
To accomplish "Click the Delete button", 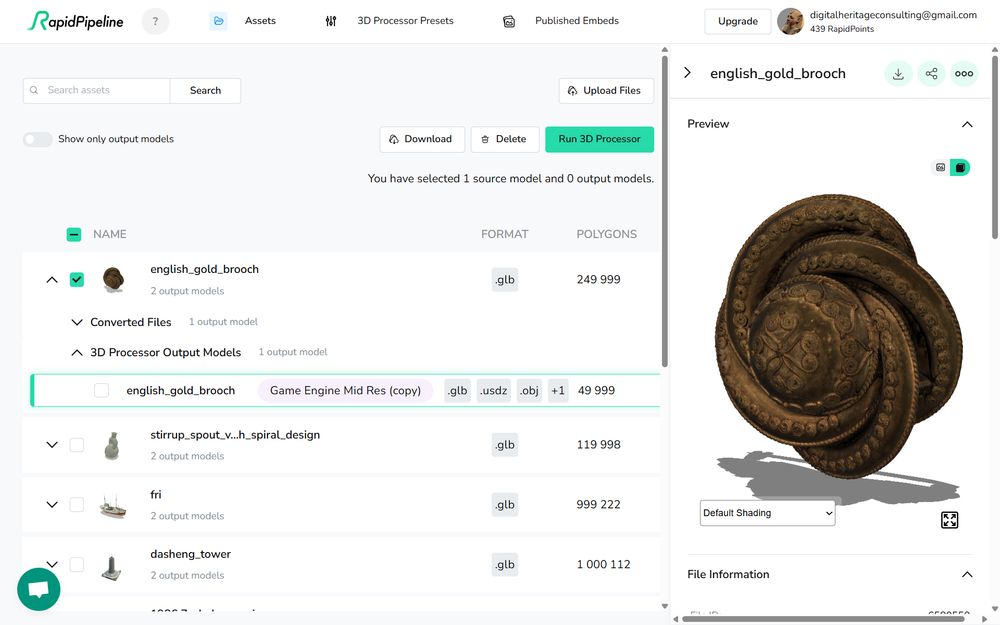I will 504,139.
